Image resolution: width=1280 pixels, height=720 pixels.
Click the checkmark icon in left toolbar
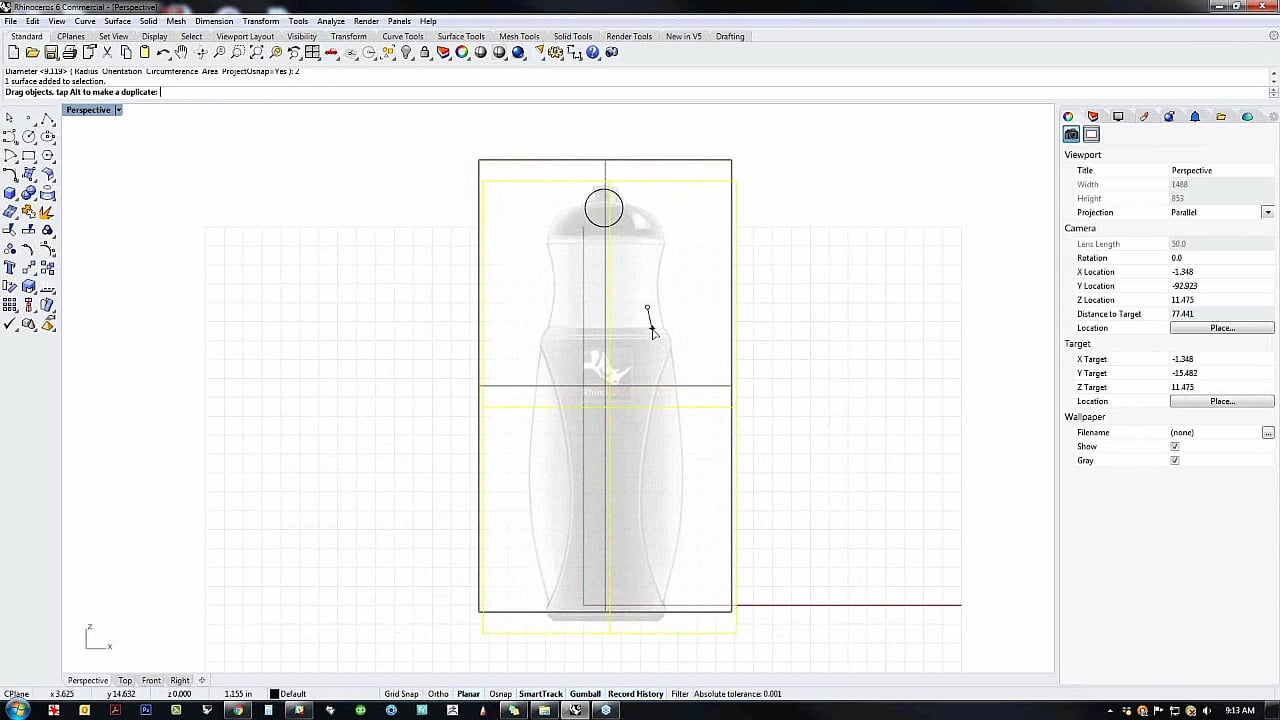10,324
